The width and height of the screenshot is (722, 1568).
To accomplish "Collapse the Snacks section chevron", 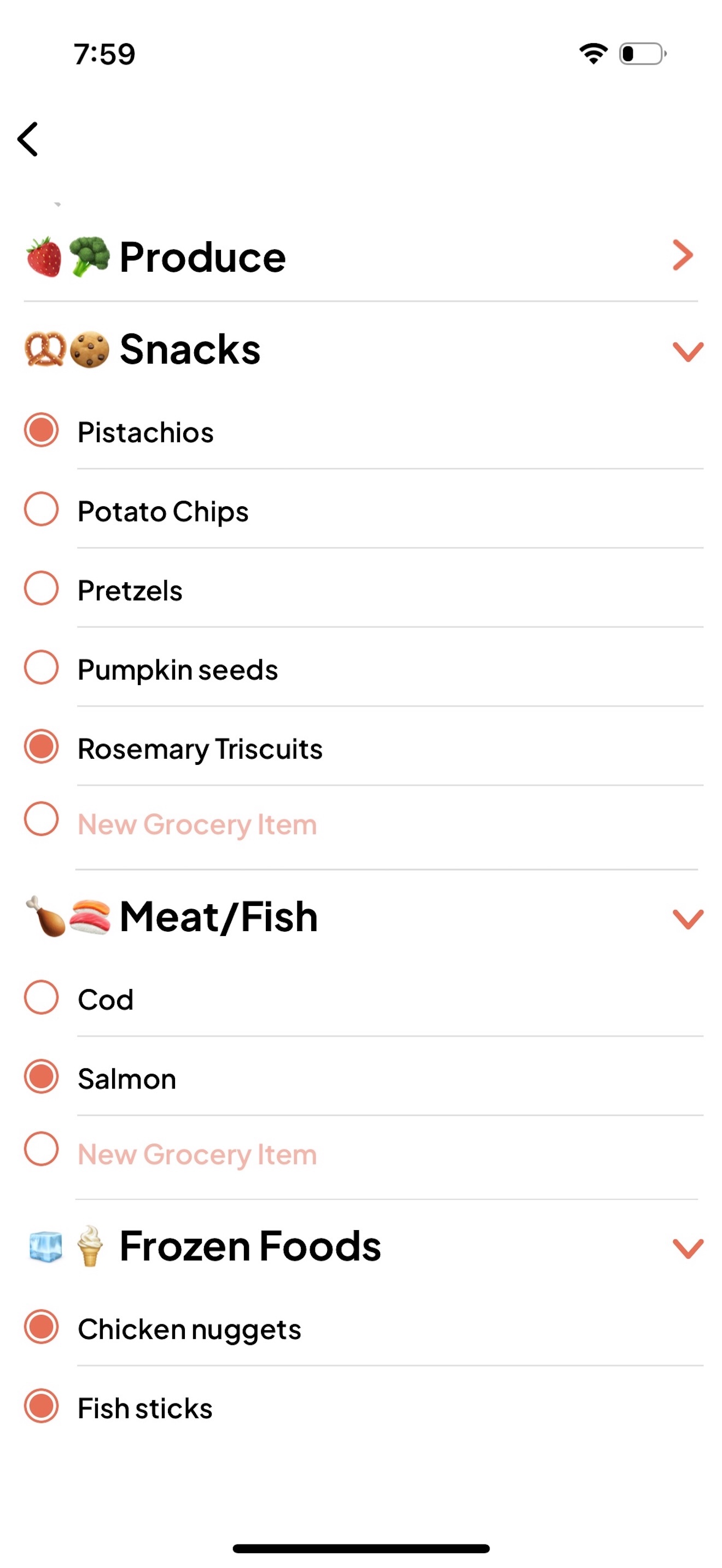I will tap(688, 351).
